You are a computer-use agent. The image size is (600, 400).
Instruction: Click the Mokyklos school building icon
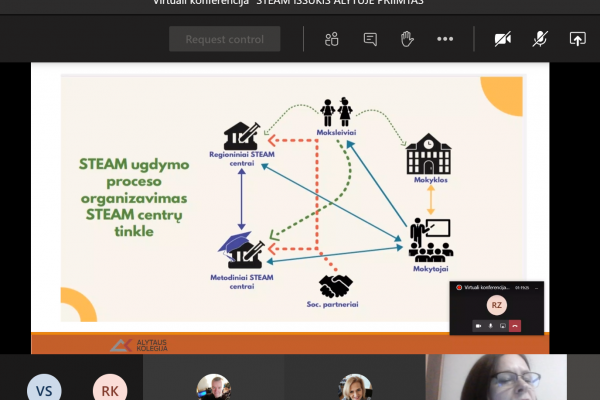[x=429, y=154]
